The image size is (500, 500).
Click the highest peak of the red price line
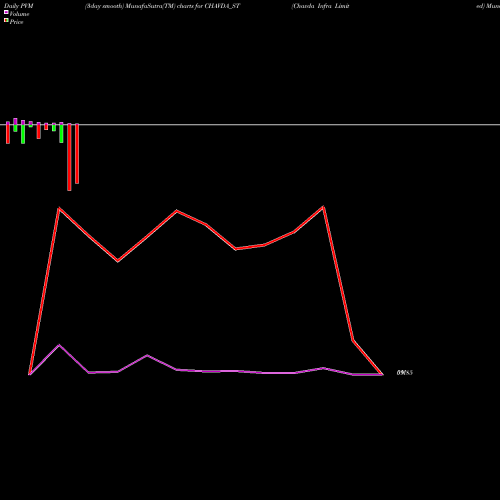(323, 207)
